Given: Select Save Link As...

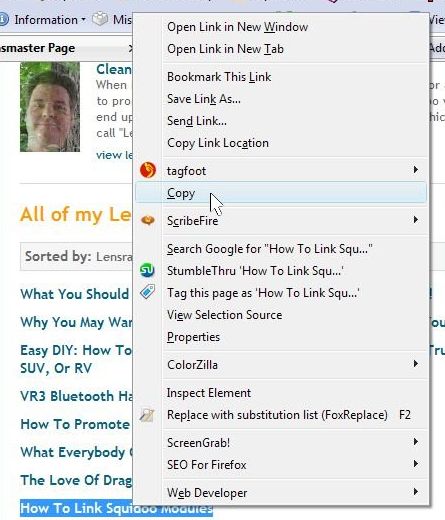Looking at the screenshot, I should click(281, 99).
